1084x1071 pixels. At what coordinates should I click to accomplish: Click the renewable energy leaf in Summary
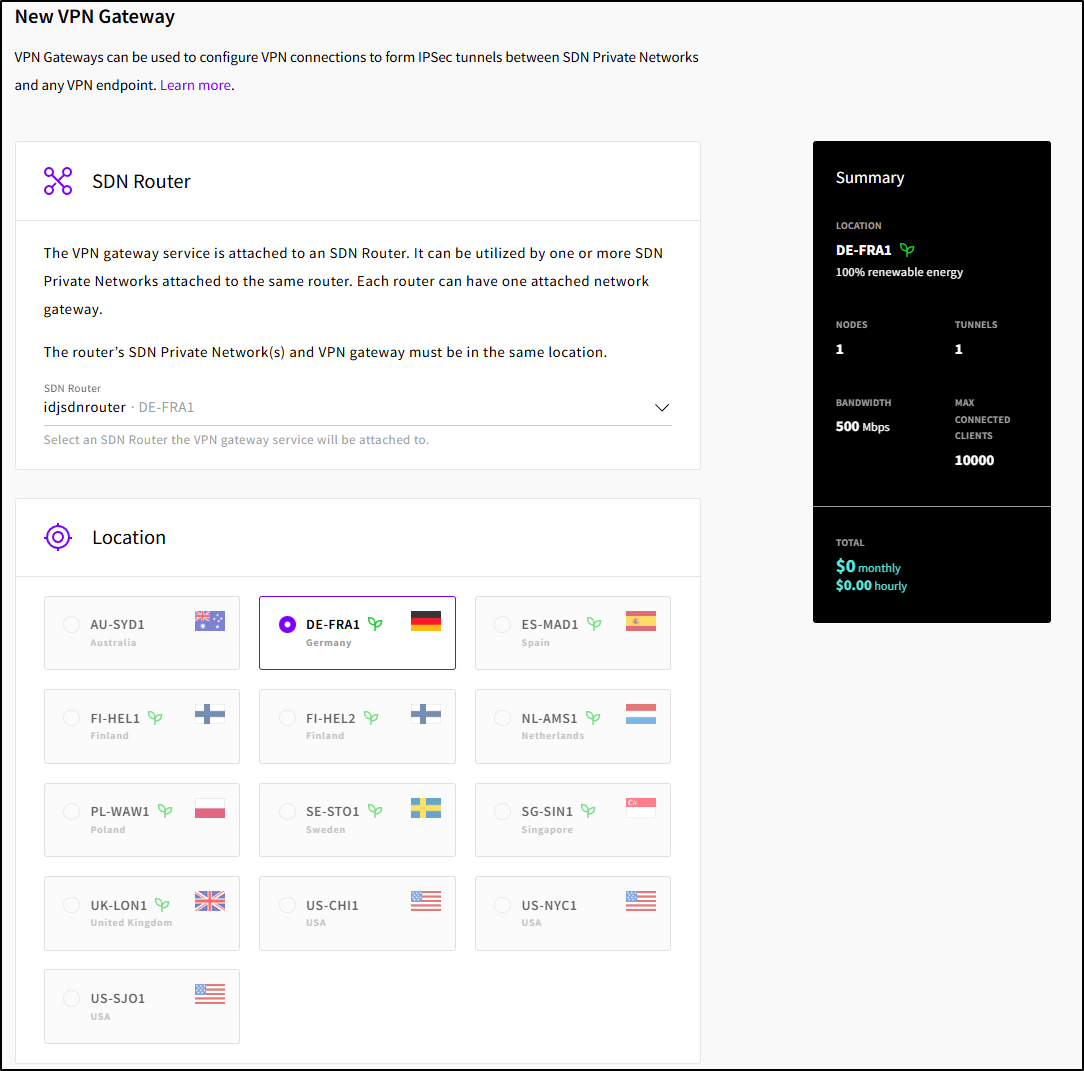click(907, 250)
